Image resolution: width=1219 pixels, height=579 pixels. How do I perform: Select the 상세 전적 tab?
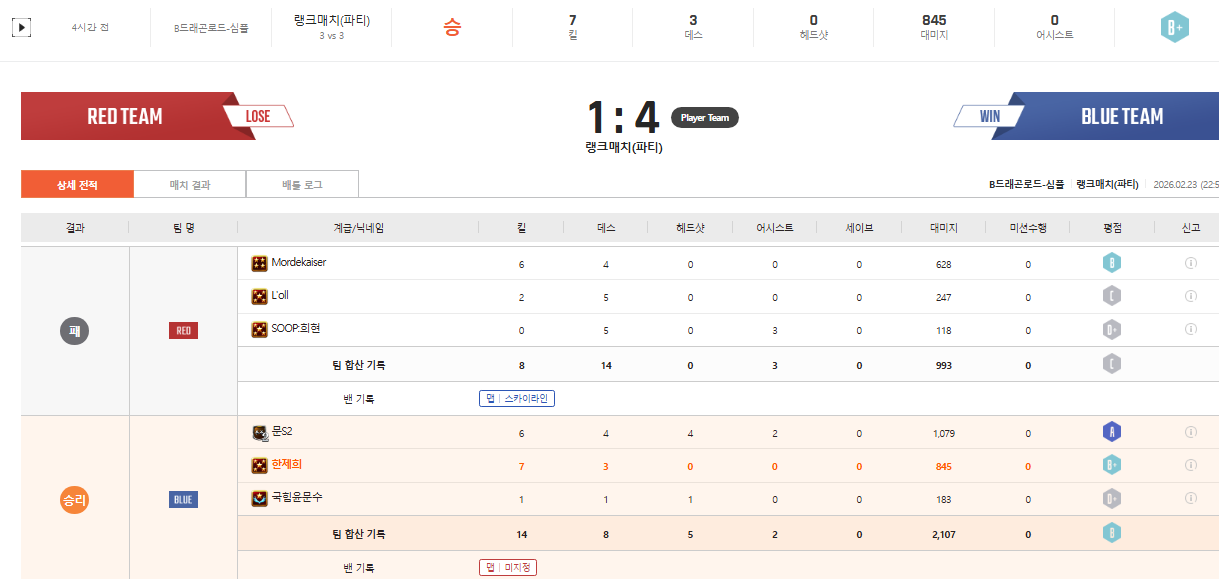point(77,184)
